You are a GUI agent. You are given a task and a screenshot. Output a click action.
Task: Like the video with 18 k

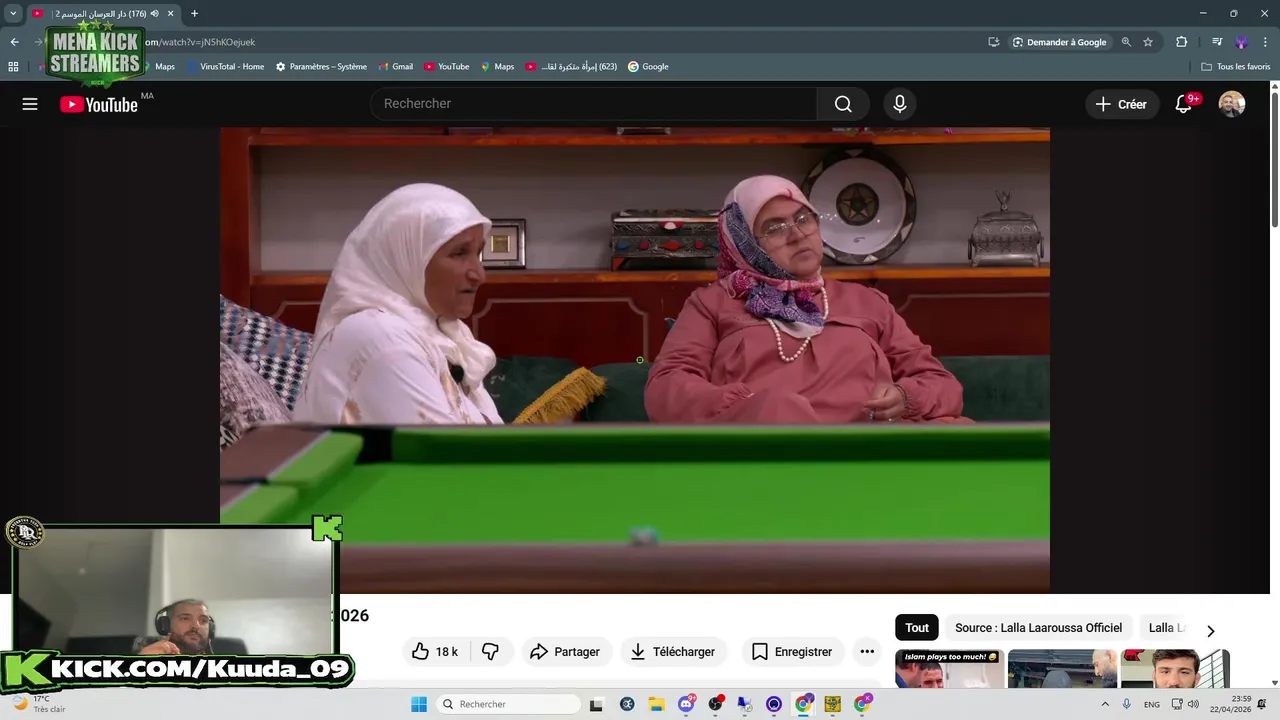click(x=435, y=652)
